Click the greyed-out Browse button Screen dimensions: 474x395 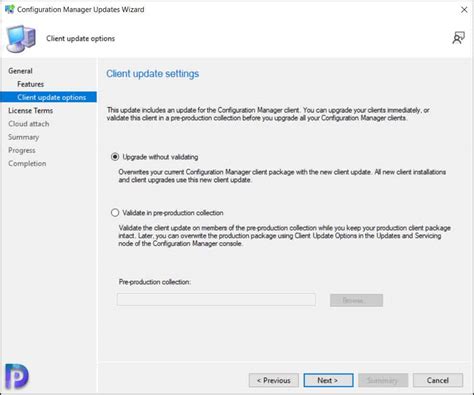click(x=356, y=300)
